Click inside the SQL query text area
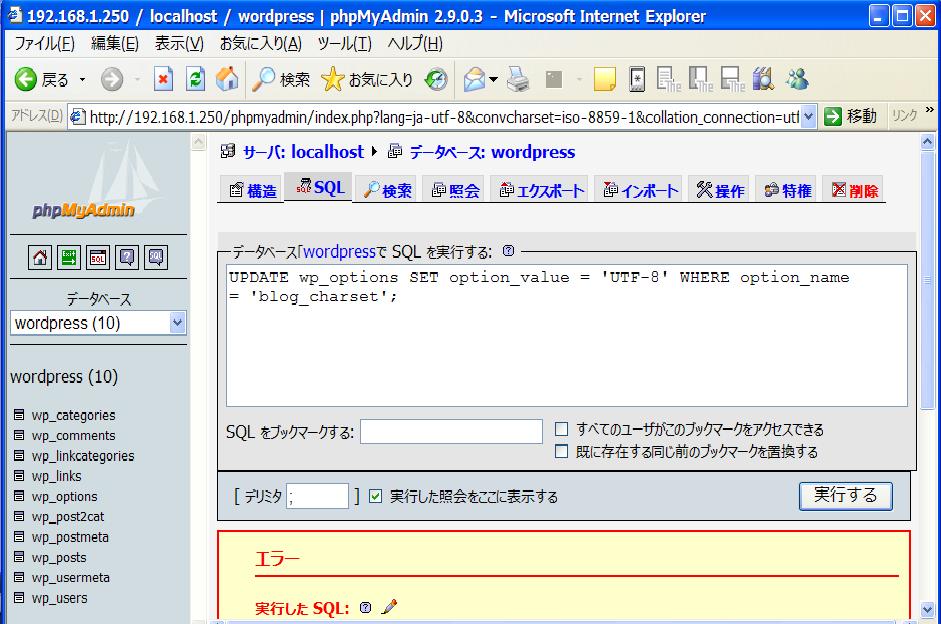 coord(567,335)
